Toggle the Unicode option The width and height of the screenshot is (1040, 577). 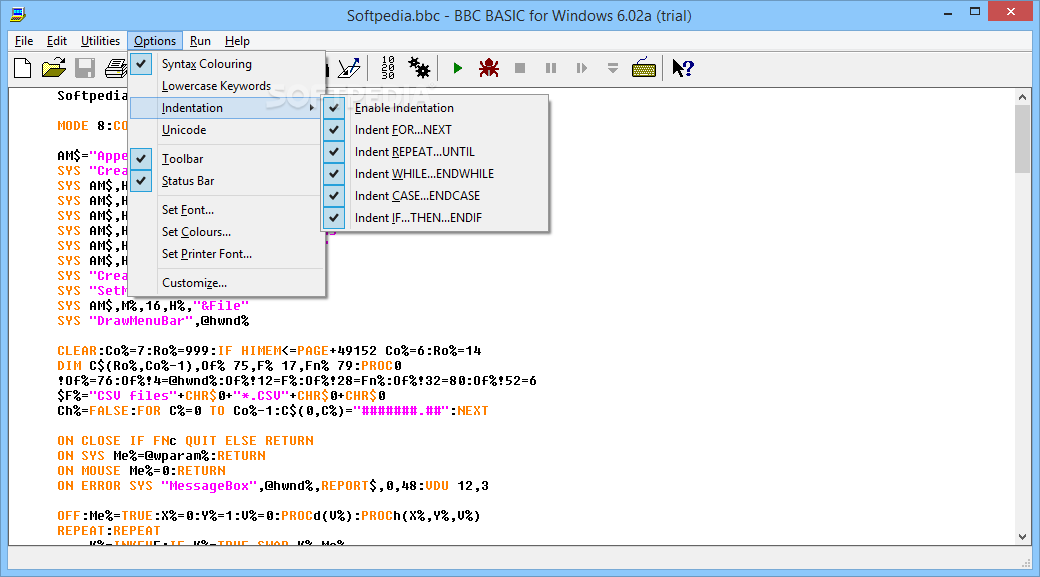click(226, 130)
